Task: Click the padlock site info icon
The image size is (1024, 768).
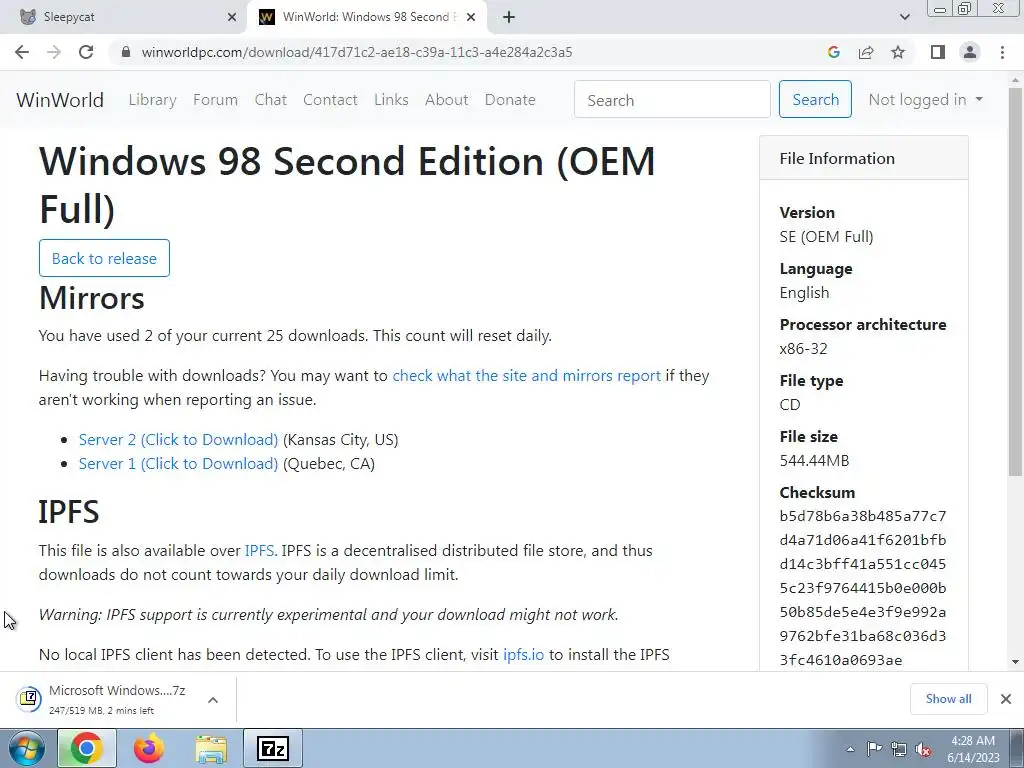Action: (x=126, y=52)
